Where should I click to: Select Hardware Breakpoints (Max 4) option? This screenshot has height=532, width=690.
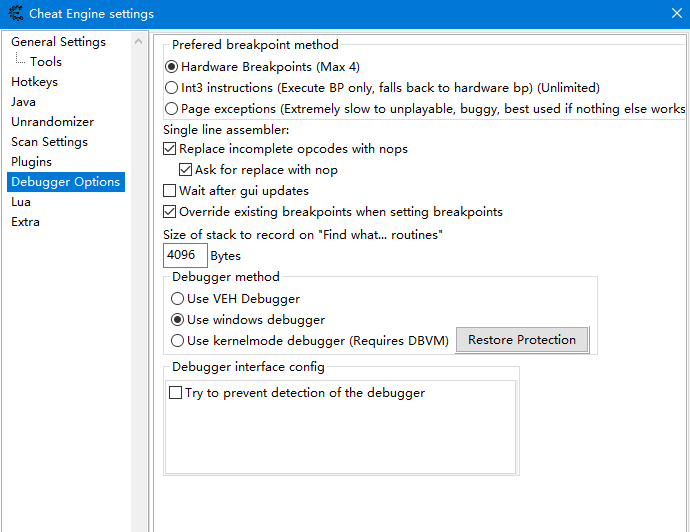172,67
